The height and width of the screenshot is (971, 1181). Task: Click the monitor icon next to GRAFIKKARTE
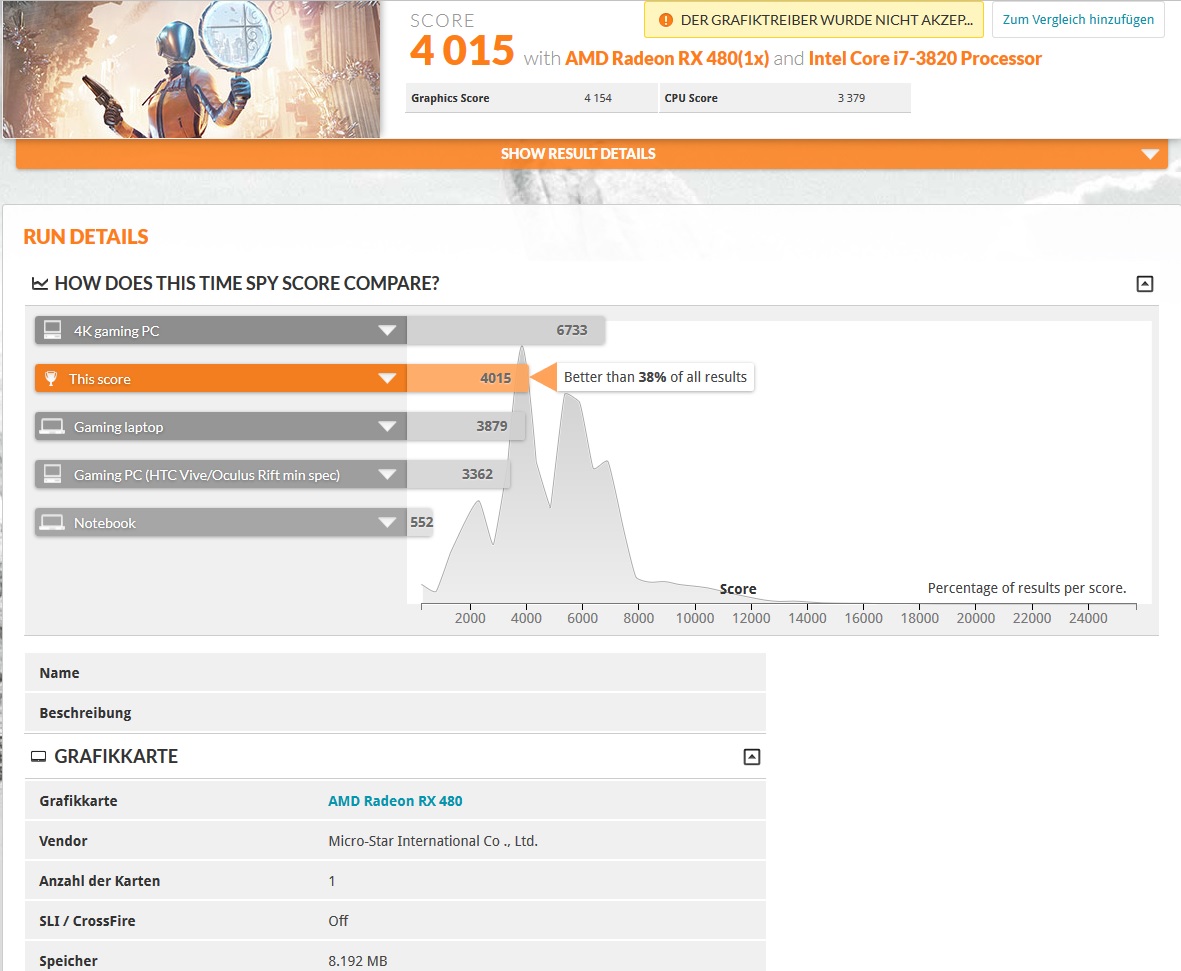point(38,756)
